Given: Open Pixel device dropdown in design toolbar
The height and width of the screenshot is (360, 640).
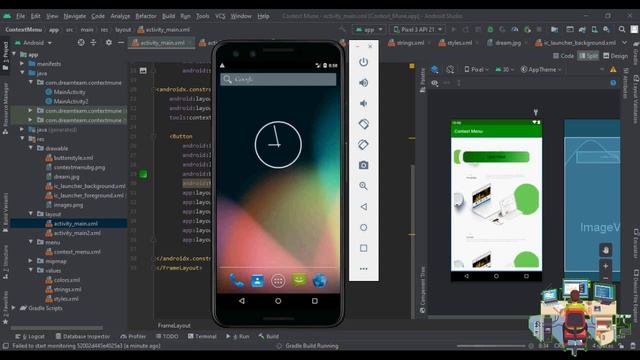Looking at the screenshot, I should point(476,70).
